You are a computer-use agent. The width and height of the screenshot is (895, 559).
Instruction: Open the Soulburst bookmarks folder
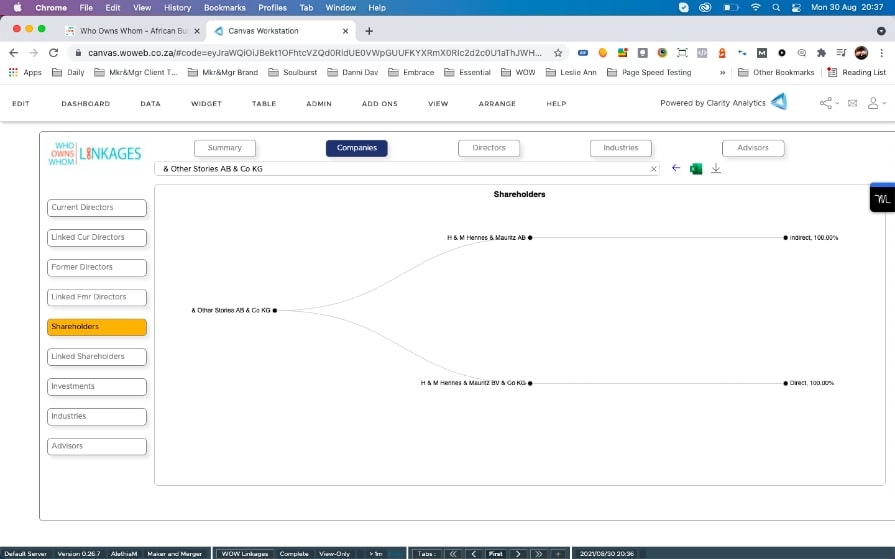coord(293,73)
